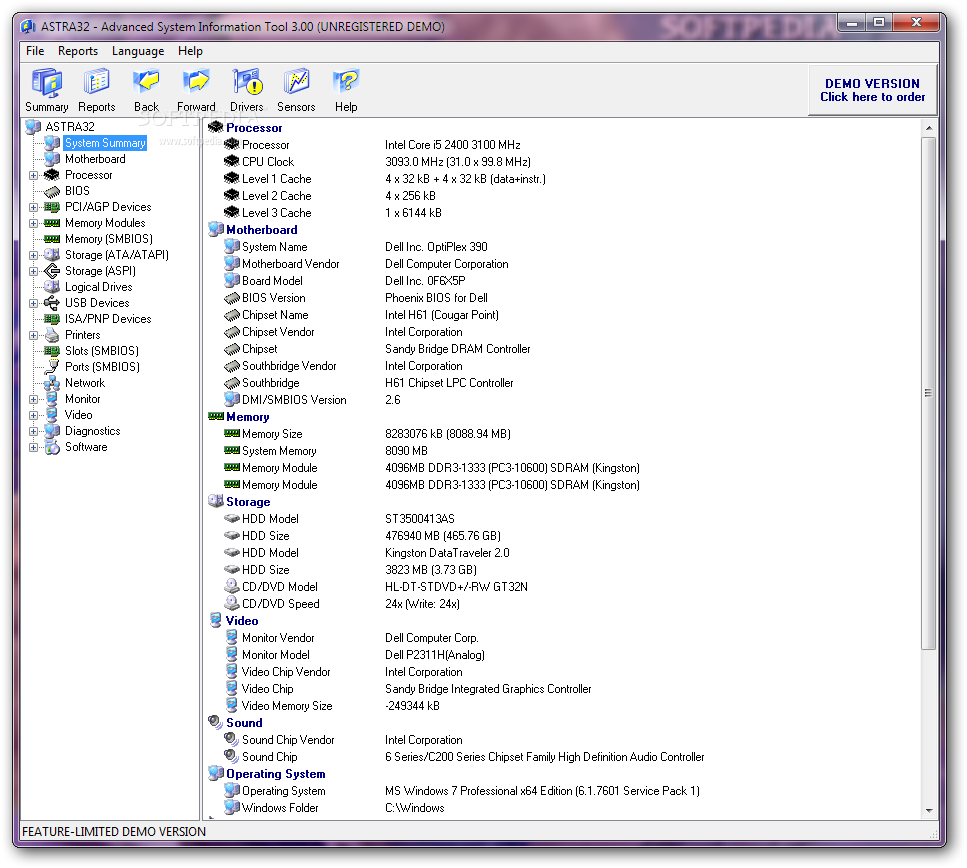Screen dimensions: 967x868
Task: Click the Slots (SMBIOS) icon in tree
Action: click(x=52, y=351)
